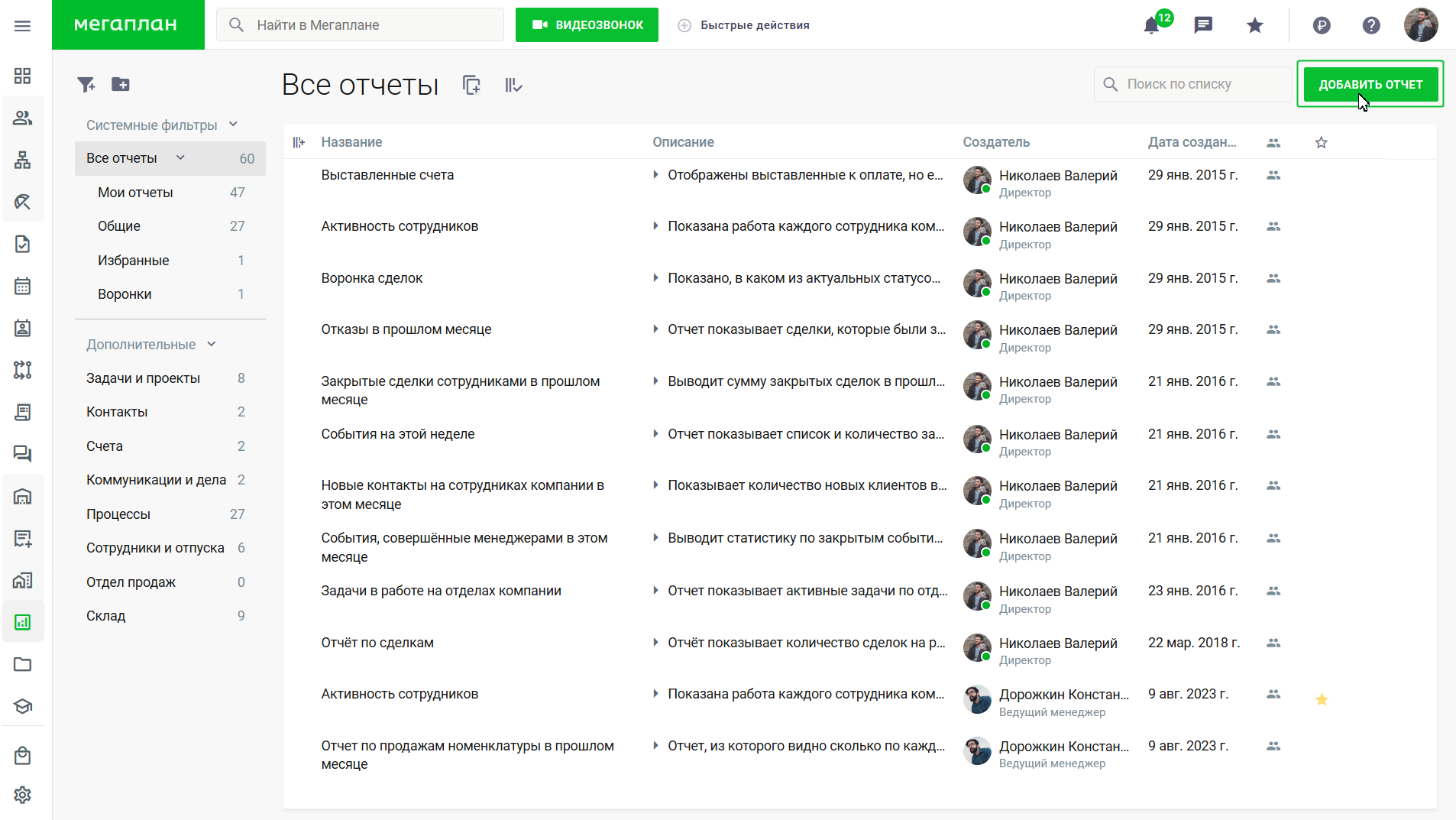The height and width of the screenshot is (820, 1456).
Task: Toggle favorites star in table header
Action: (1321, 142)
